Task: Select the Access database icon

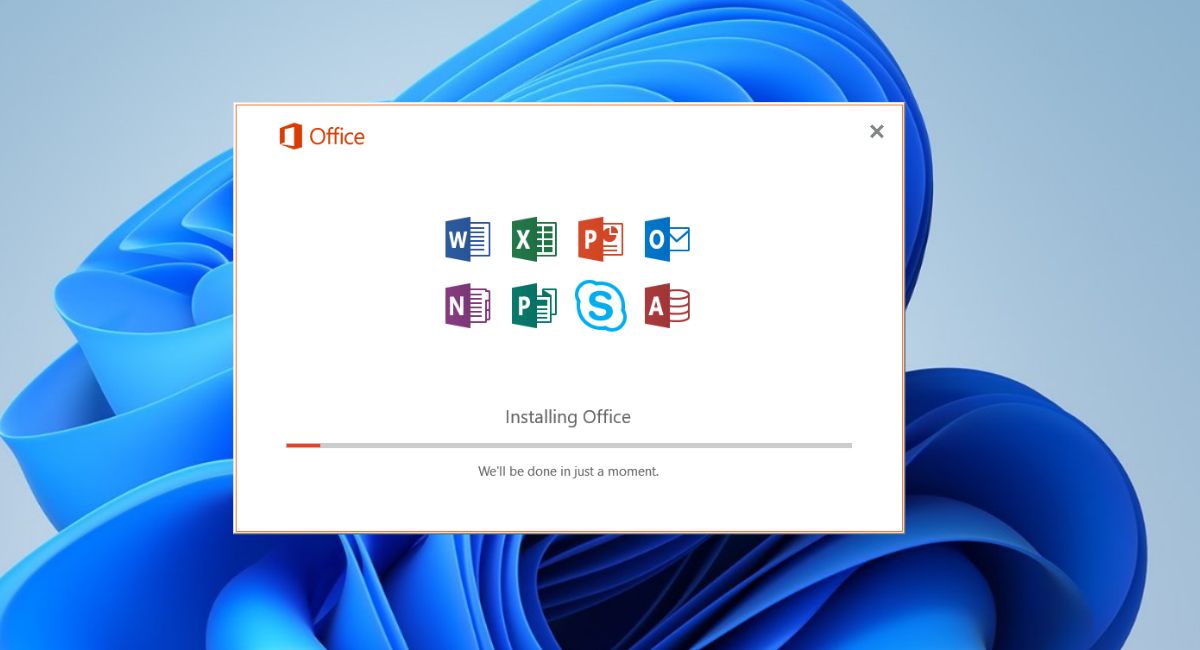Action: (667, 306)
